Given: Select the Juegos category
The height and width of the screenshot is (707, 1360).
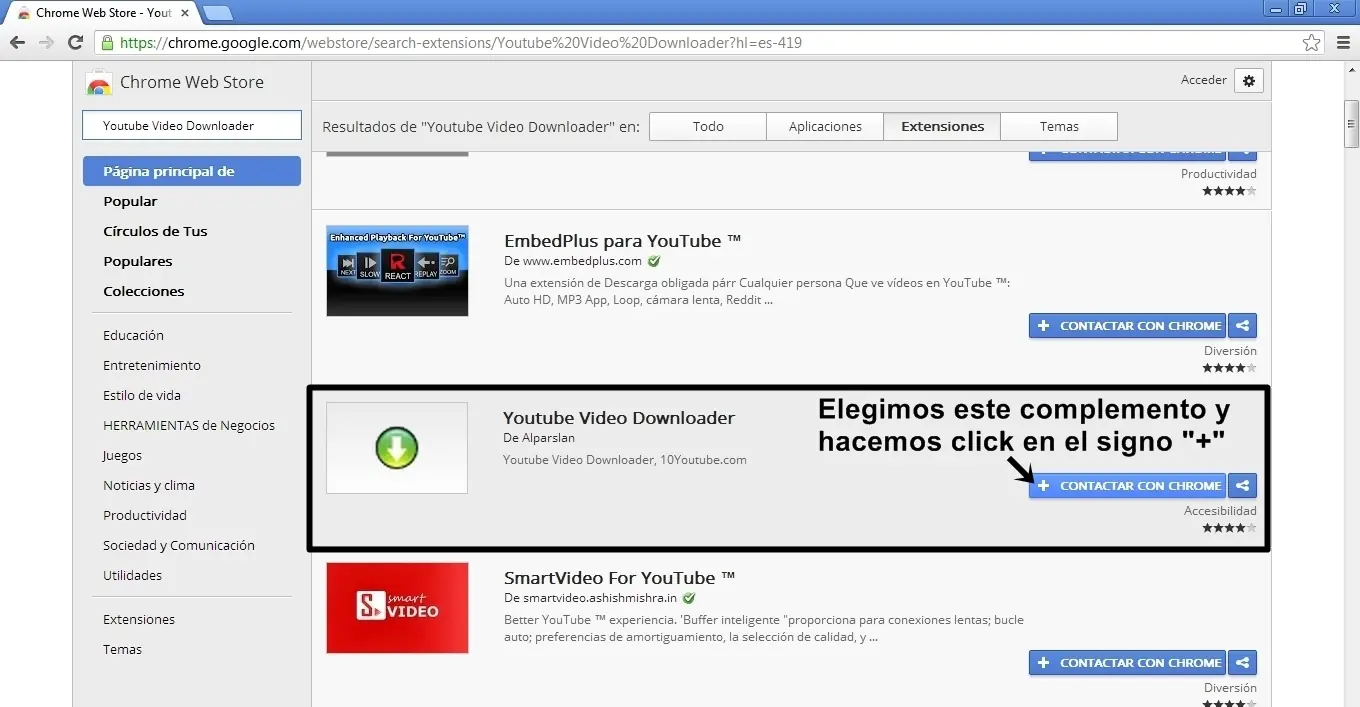Looking at the screenshot, I should point(122,456).
